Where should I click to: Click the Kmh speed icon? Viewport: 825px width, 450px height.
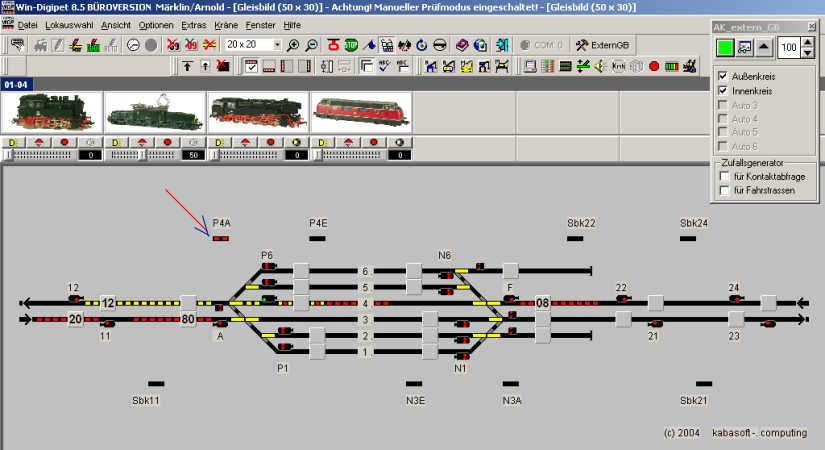[618, 66]
